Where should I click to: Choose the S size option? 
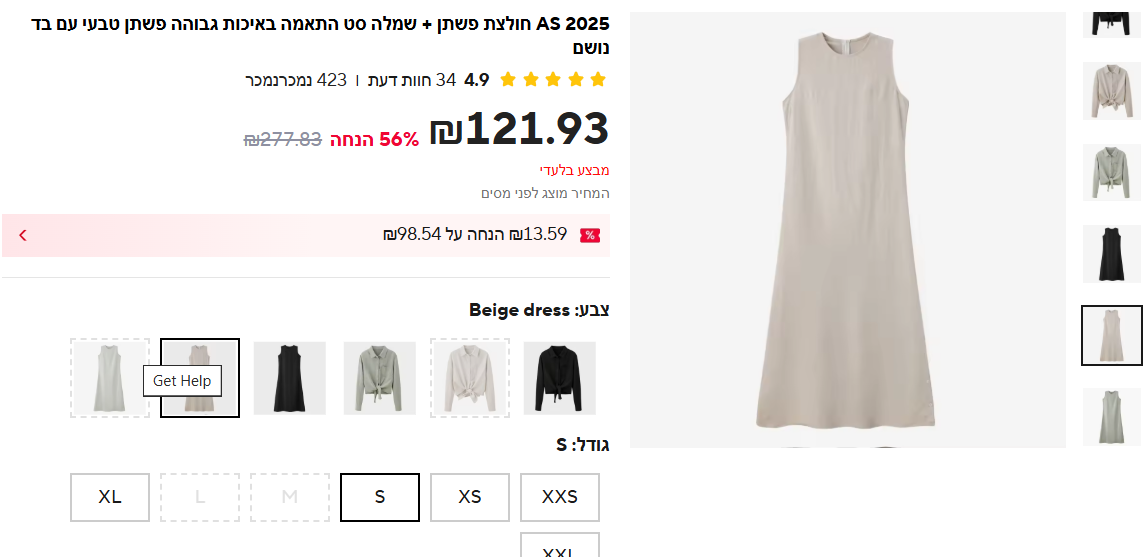point(380,497)
